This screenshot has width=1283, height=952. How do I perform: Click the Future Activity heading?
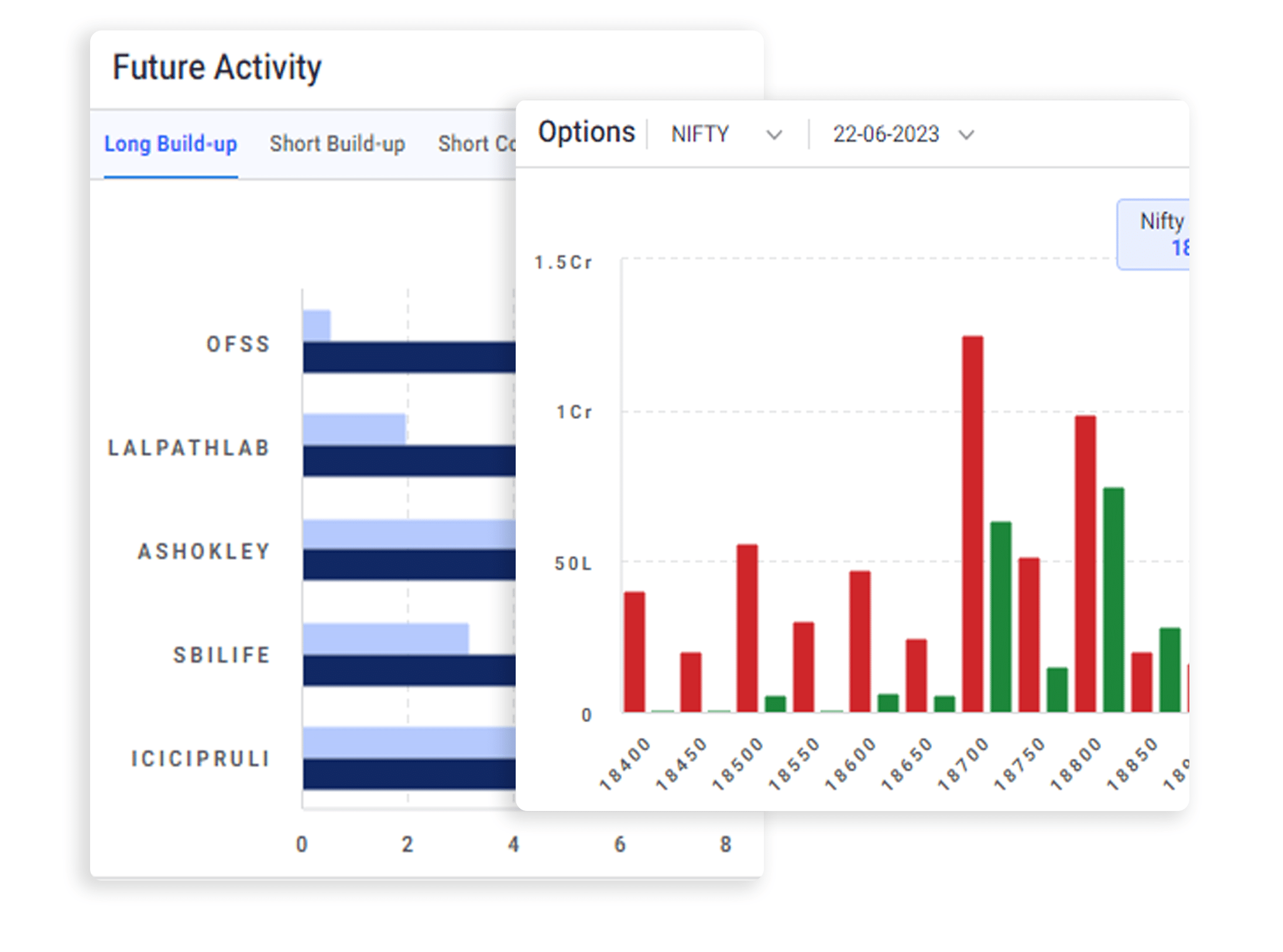click(217, 68)
